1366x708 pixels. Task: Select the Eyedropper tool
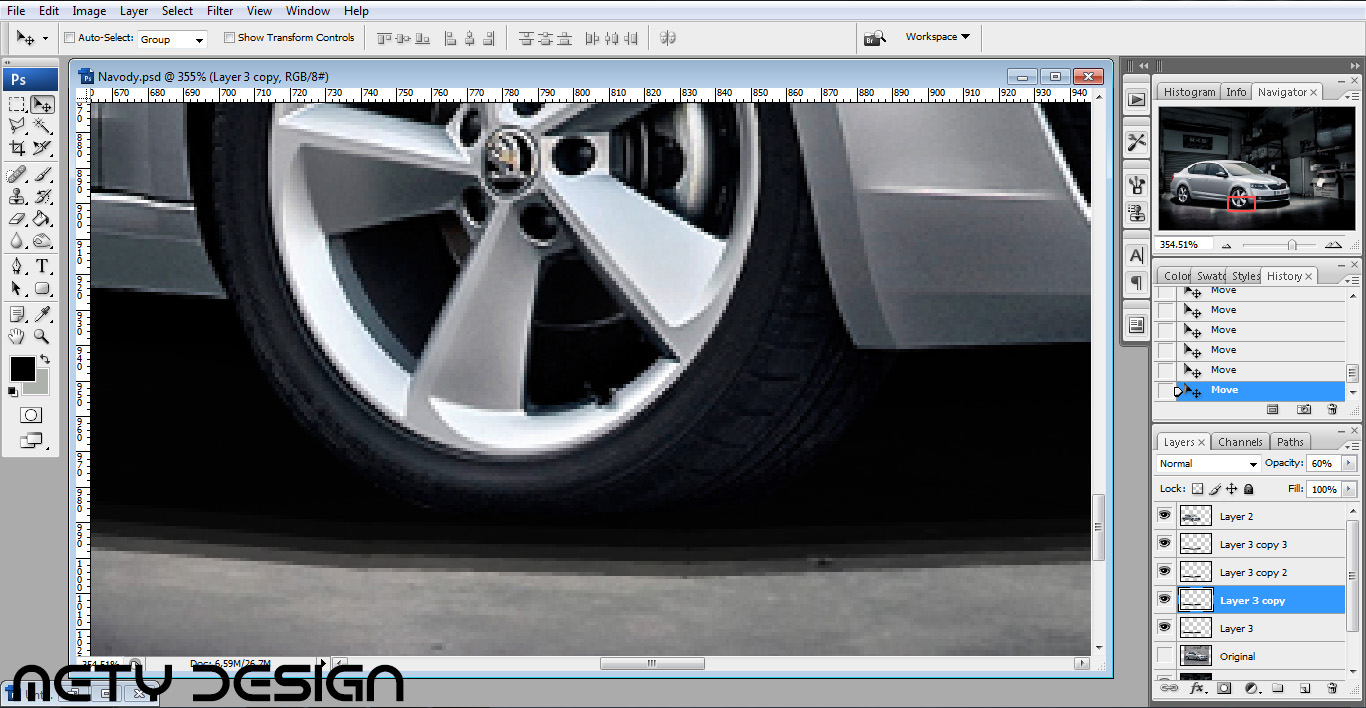(42, 315)
